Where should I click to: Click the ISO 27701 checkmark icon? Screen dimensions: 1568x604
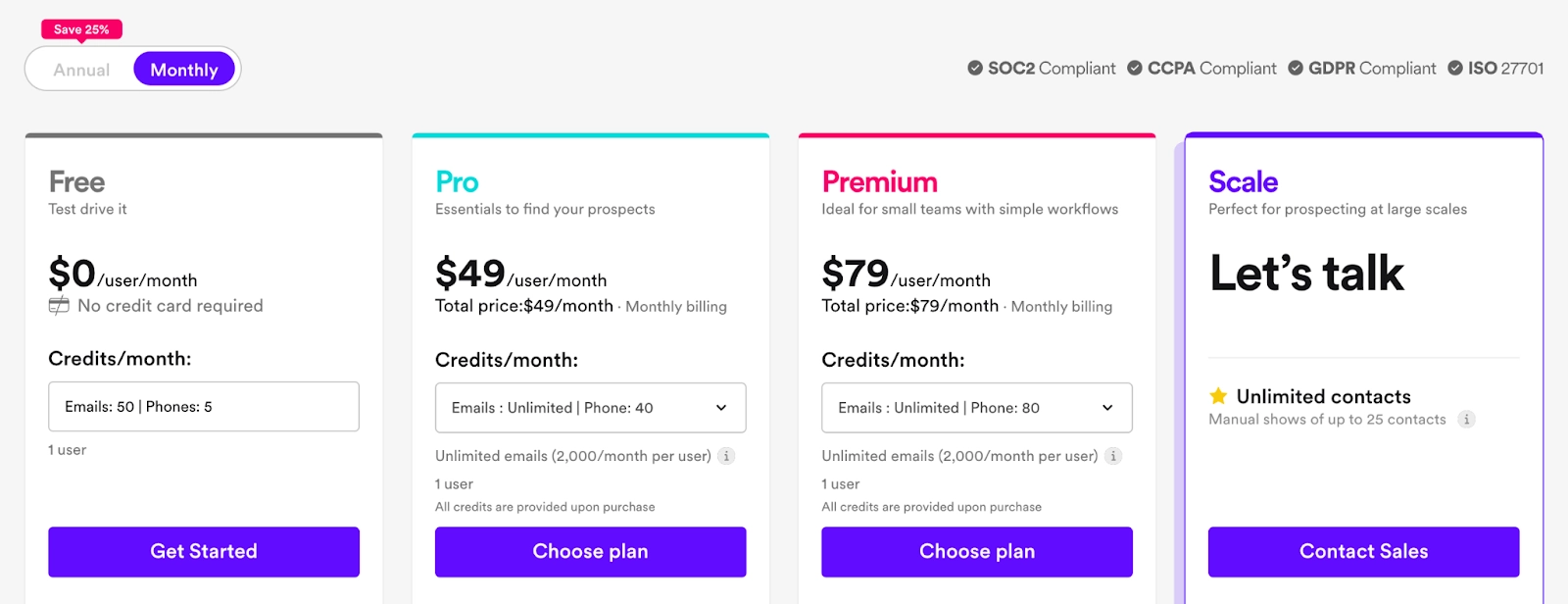(1455, 69)
